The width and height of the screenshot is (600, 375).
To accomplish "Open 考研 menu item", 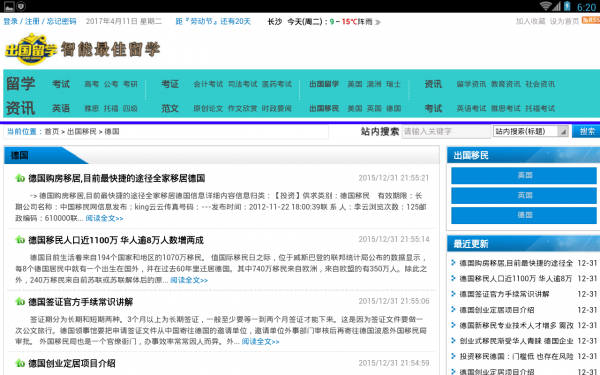I will pyautogui.click(x=130, y=84).
